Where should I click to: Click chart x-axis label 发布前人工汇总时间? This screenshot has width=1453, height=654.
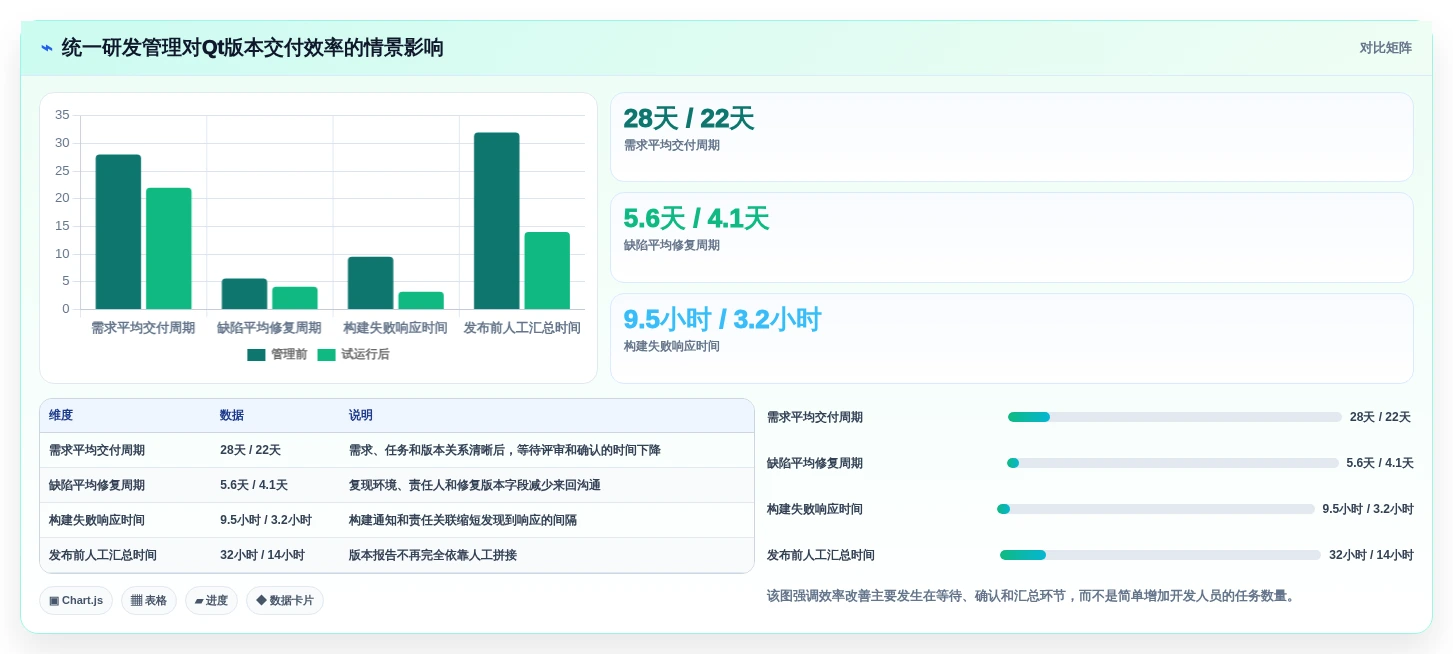pyautogui.click(x=522, y=328)
